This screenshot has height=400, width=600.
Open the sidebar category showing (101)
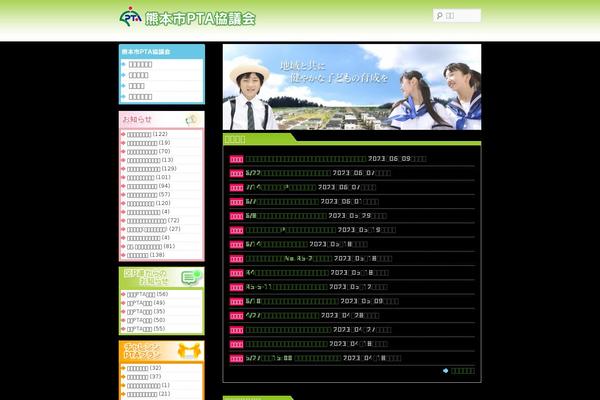tap(148, 178)
